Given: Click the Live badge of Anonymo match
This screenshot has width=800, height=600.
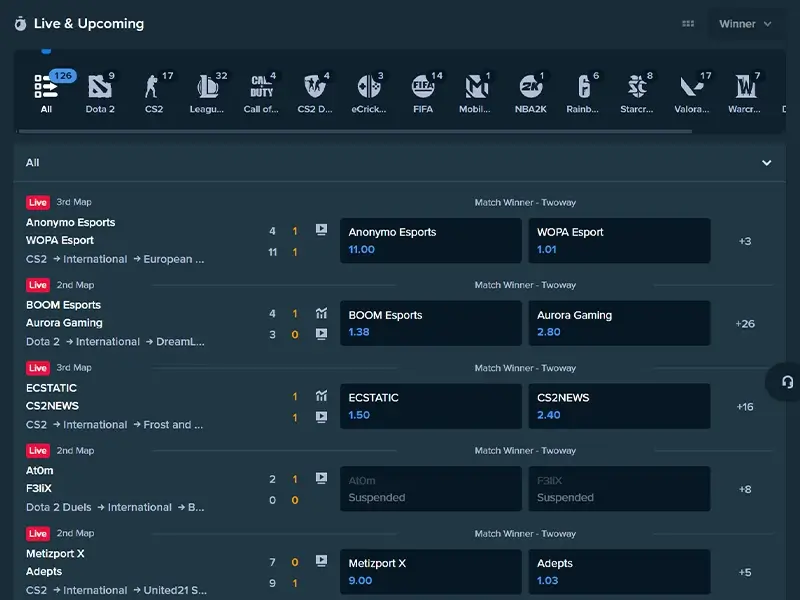Looking at the screenshot, I should (38, 203).
